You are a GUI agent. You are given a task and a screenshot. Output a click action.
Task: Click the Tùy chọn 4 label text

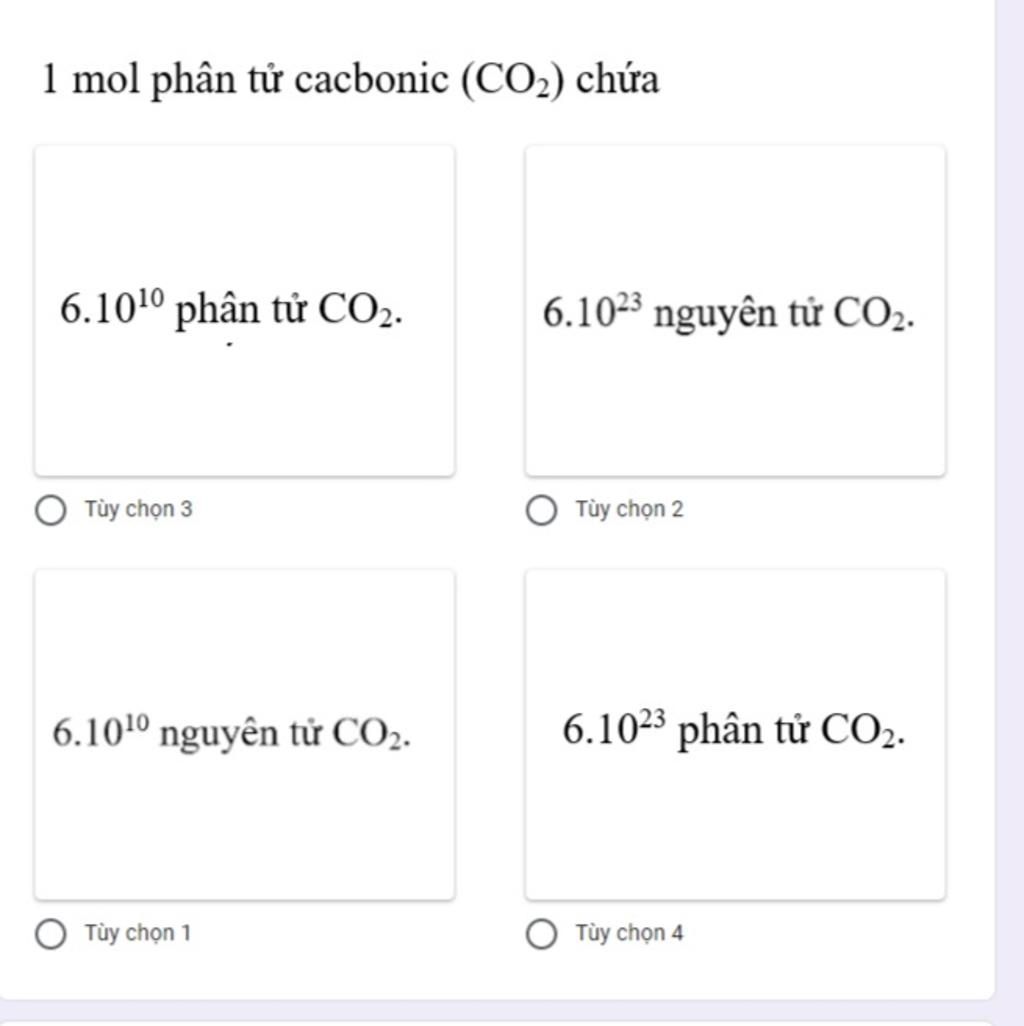629,932
